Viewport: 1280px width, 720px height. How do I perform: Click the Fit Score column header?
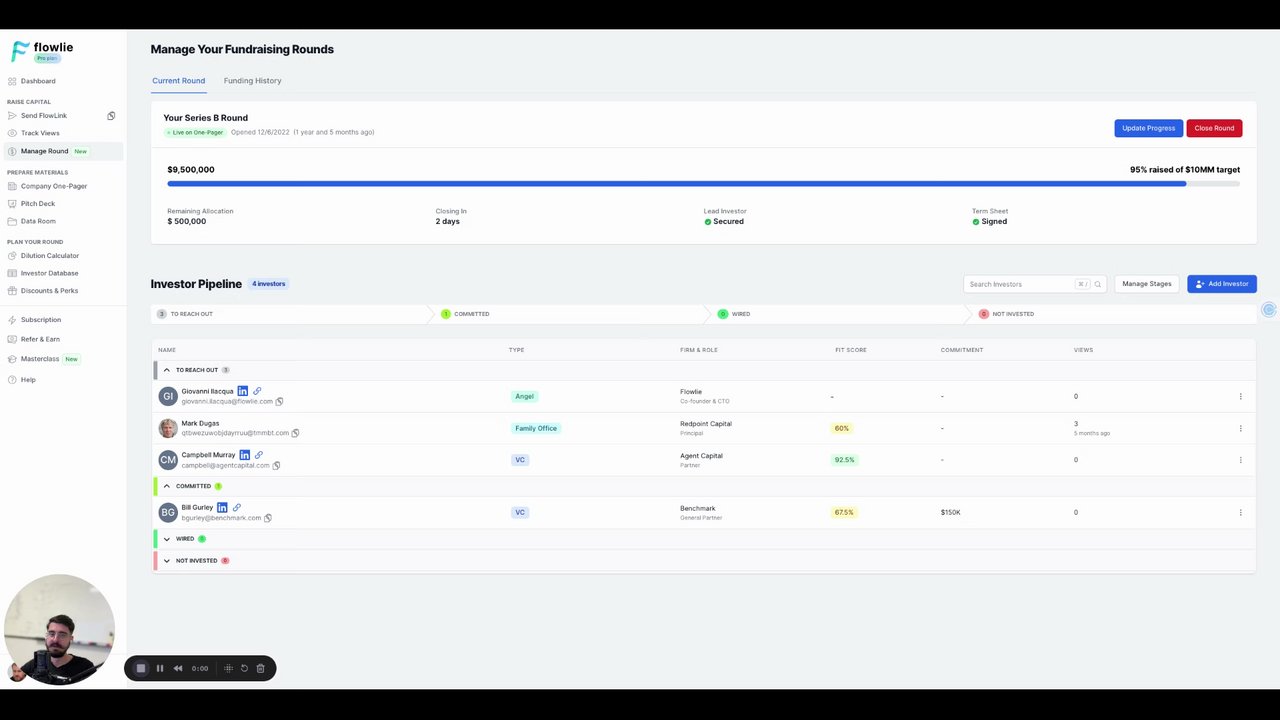[x=851, y=350]
